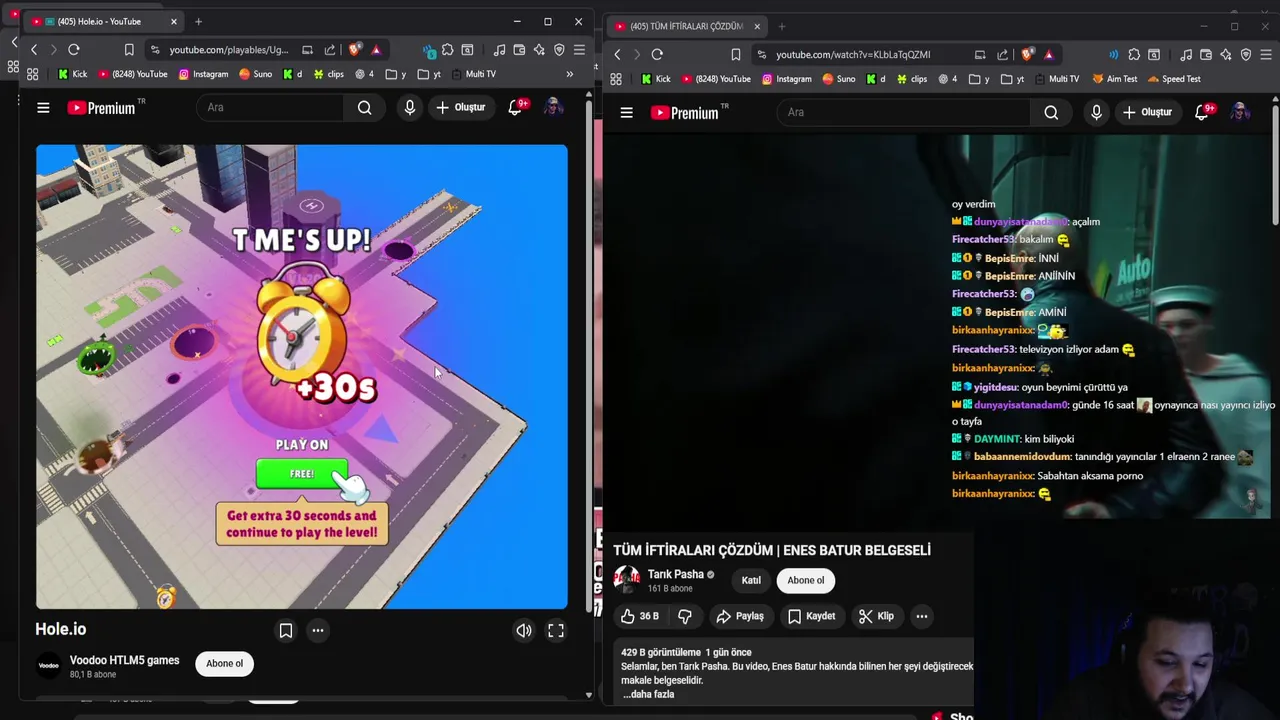Expand description with ...daha fazla
This screenshot has height=720, width=1280.
pyautogui.click(x=648, y=694)
